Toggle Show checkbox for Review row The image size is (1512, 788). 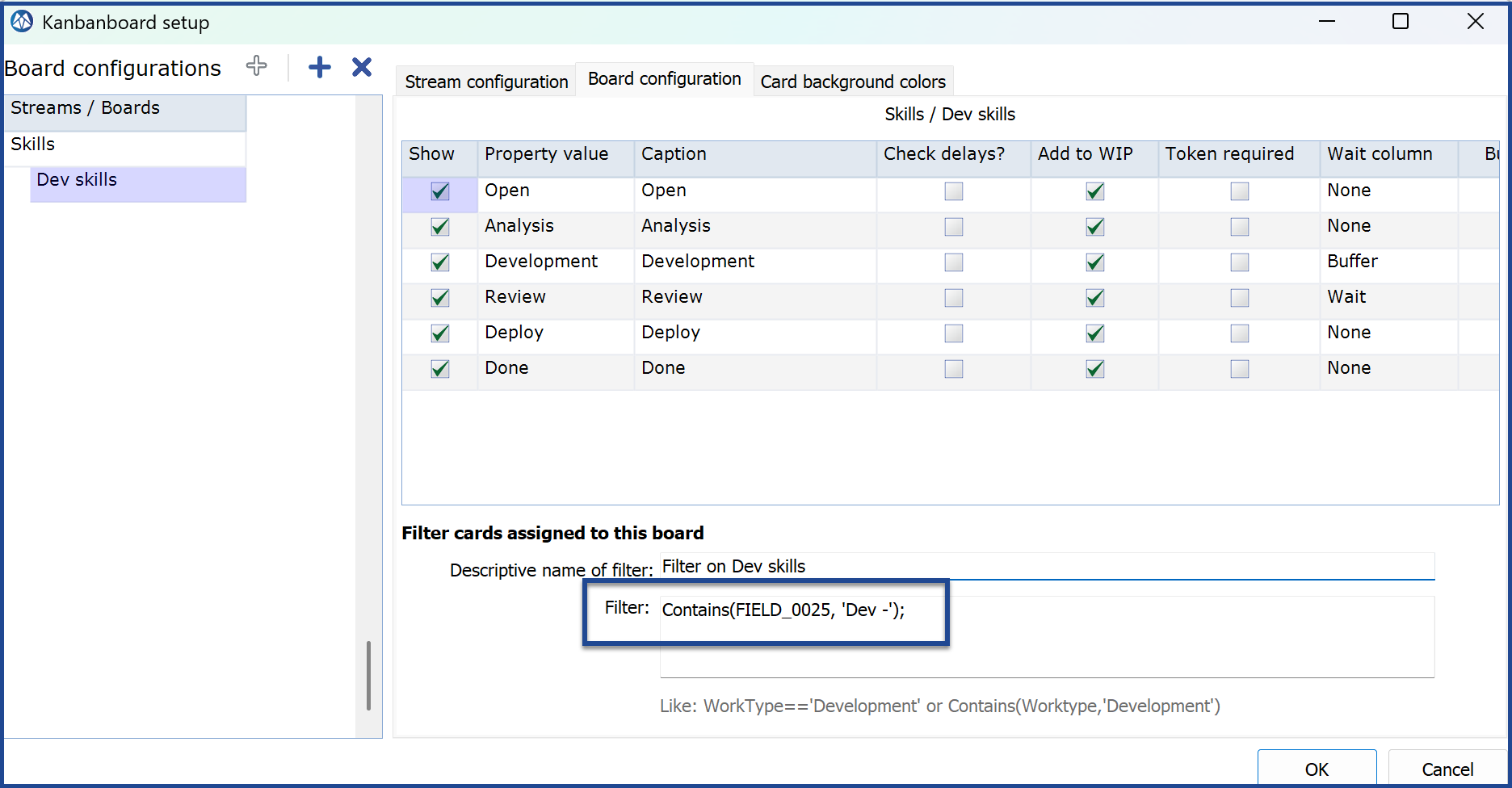coord(440,298)
